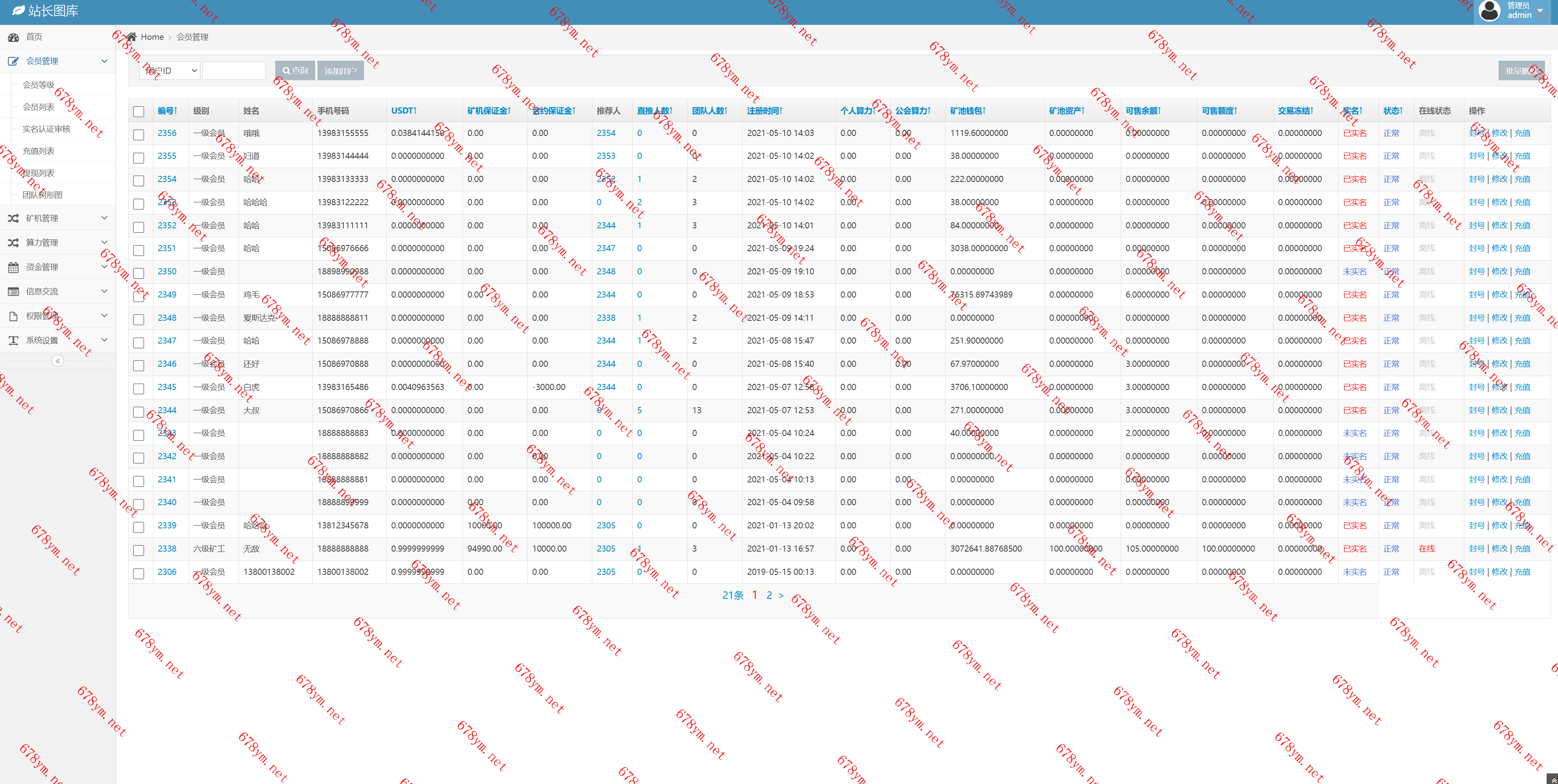This screenshot has width=1558, height=784.
Task: Expand the 系统设置 sidebar menu
Action: tap(57, 341)
